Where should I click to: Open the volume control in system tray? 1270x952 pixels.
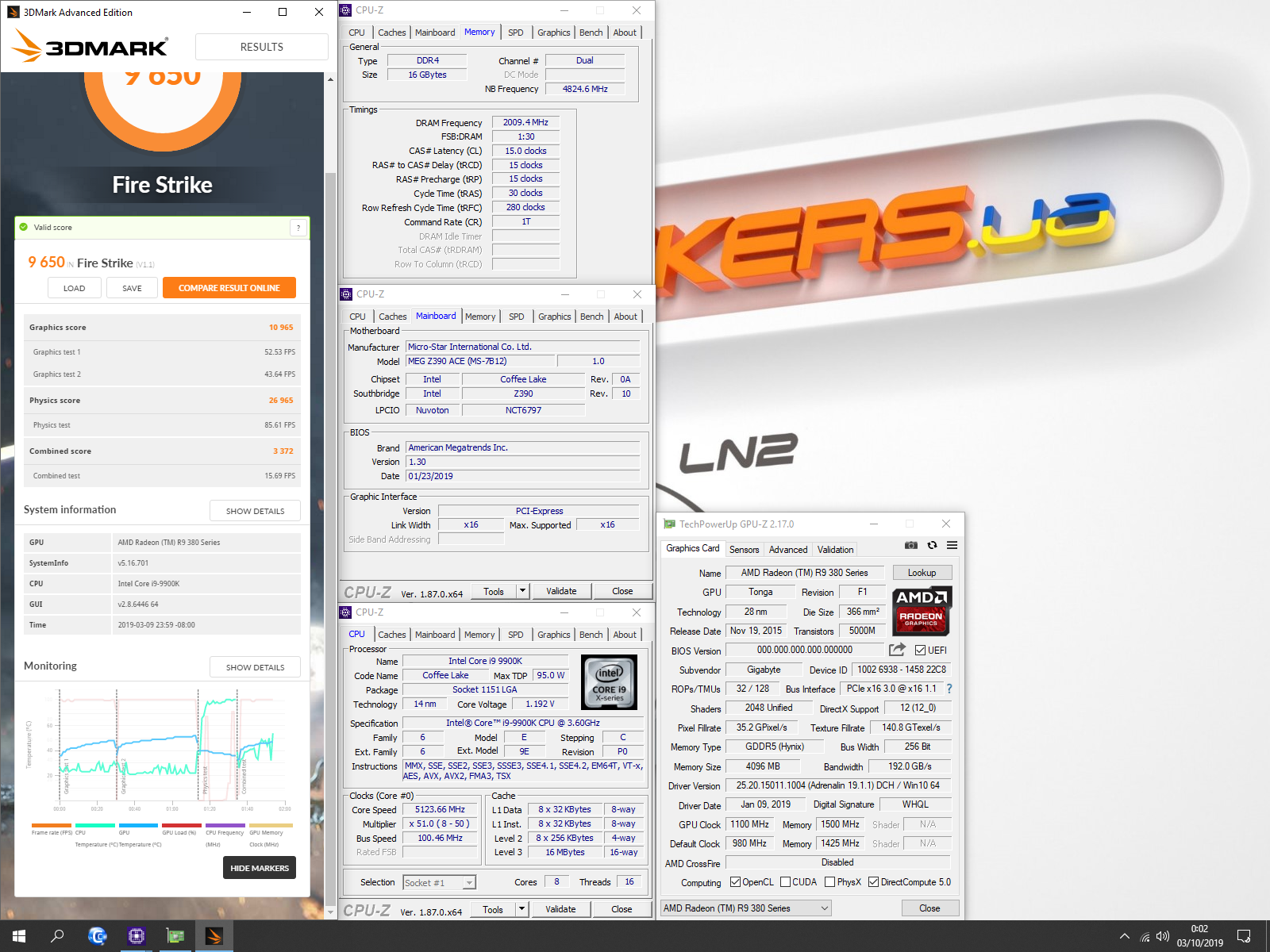[x=1163, y=936]
